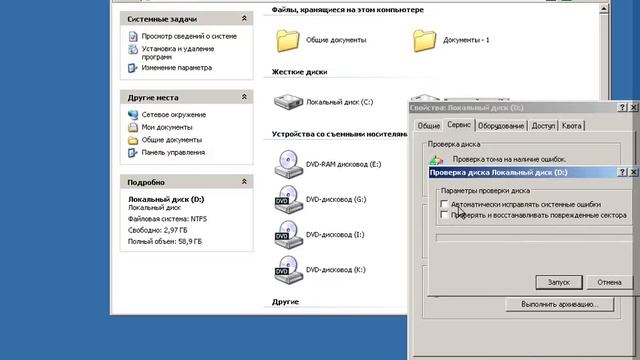Click the disk check progress bar
The height and width of the screenshot is (360, 640).
[x=534, y=238]
